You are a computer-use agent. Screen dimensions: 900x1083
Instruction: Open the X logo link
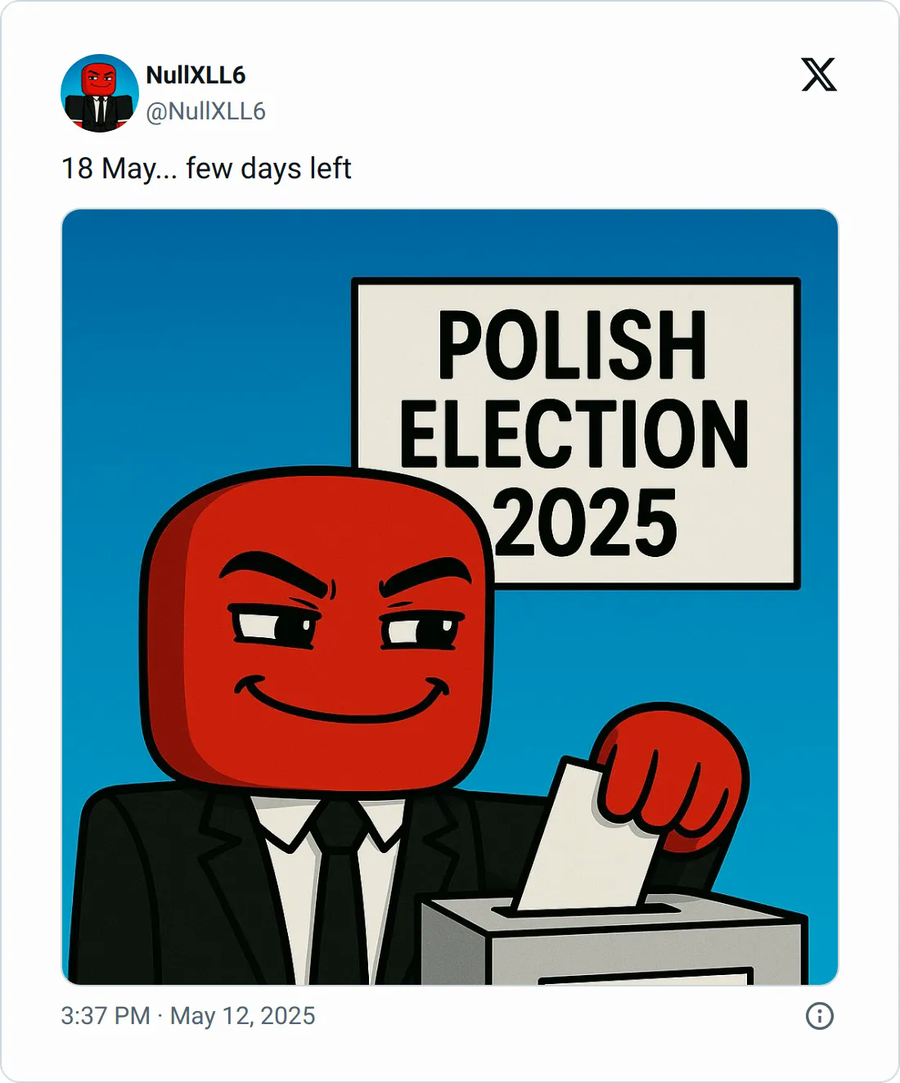point(818,75)
